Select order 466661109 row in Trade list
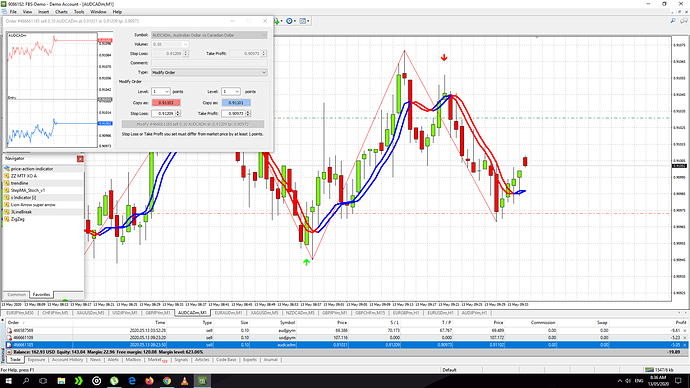The height and width of the screenshot is (388, 690). click(347, 337)
